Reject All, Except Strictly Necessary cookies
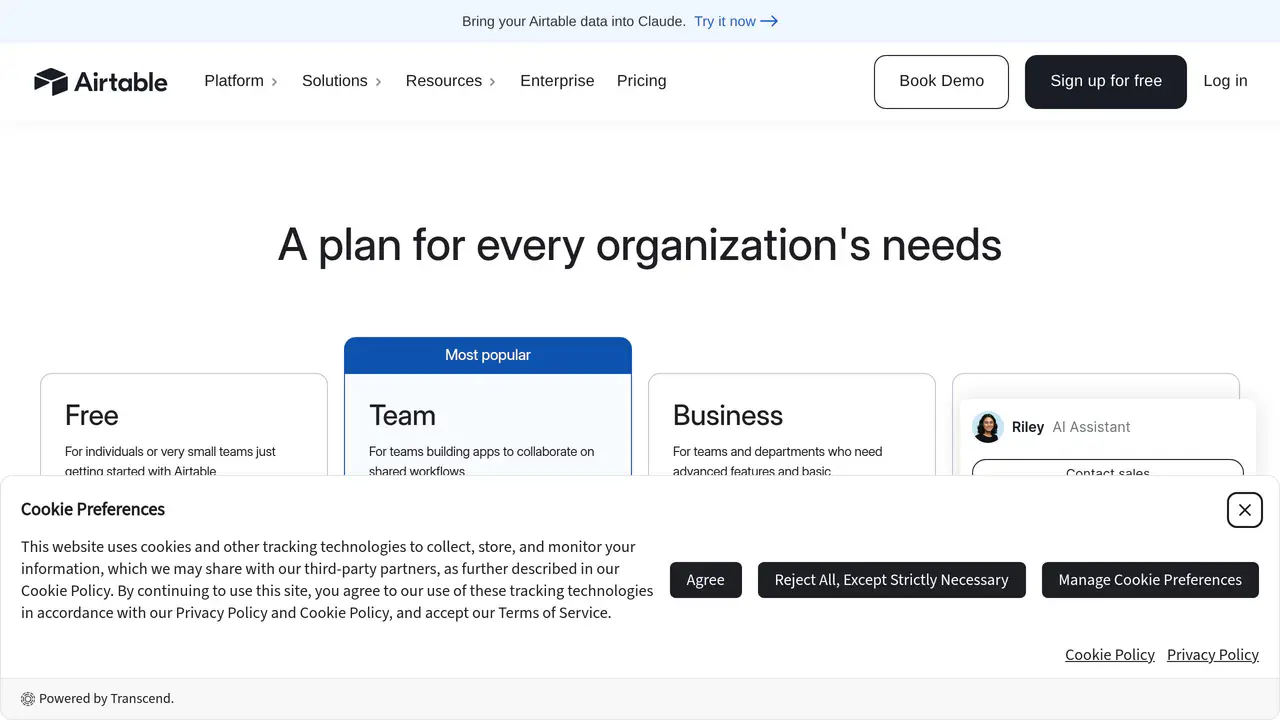The width and height of the screenshot is (1280, 720). click(892, 580)
